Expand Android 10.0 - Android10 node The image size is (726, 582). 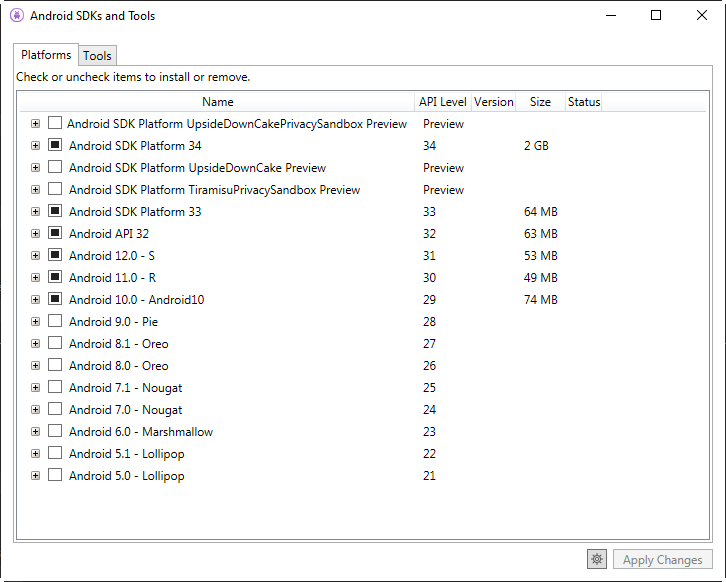tap(35, 300)
